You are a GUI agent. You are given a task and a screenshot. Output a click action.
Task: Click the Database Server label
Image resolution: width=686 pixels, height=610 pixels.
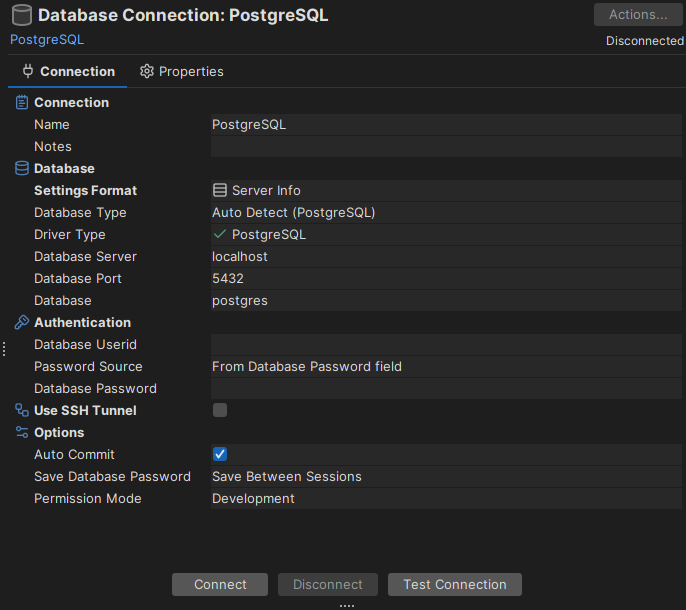(85, 256)
